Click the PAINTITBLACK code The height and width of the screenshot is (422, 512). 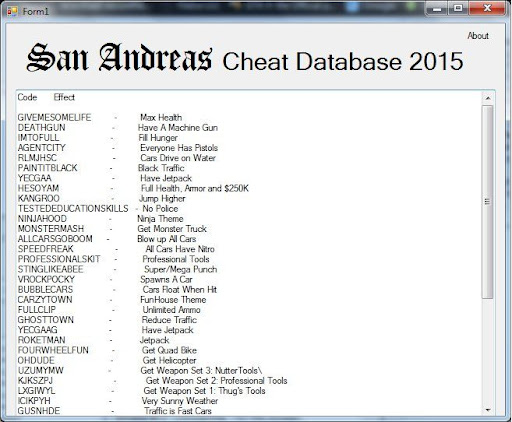point(48,168)
